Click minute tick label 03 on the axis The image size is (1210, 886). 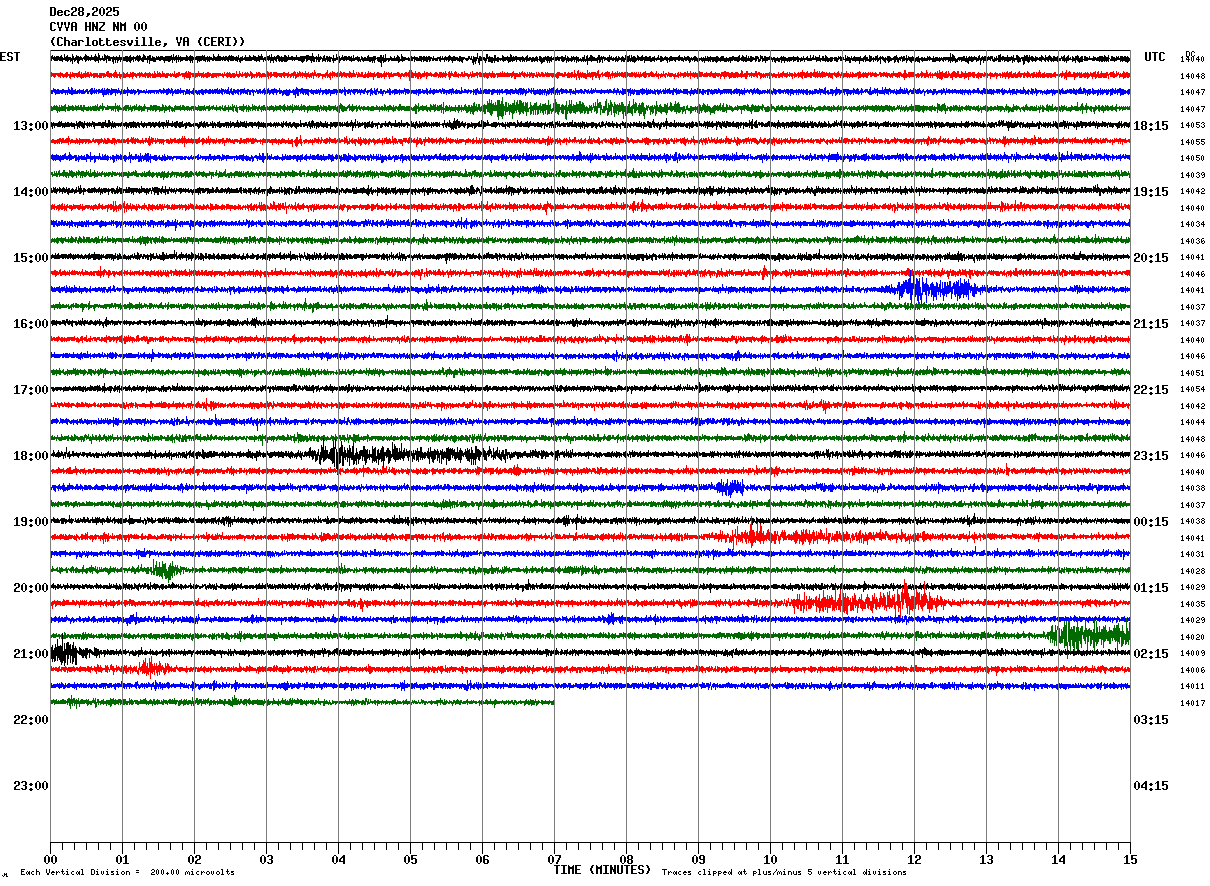pyautogui.click(x=266, y=860)
